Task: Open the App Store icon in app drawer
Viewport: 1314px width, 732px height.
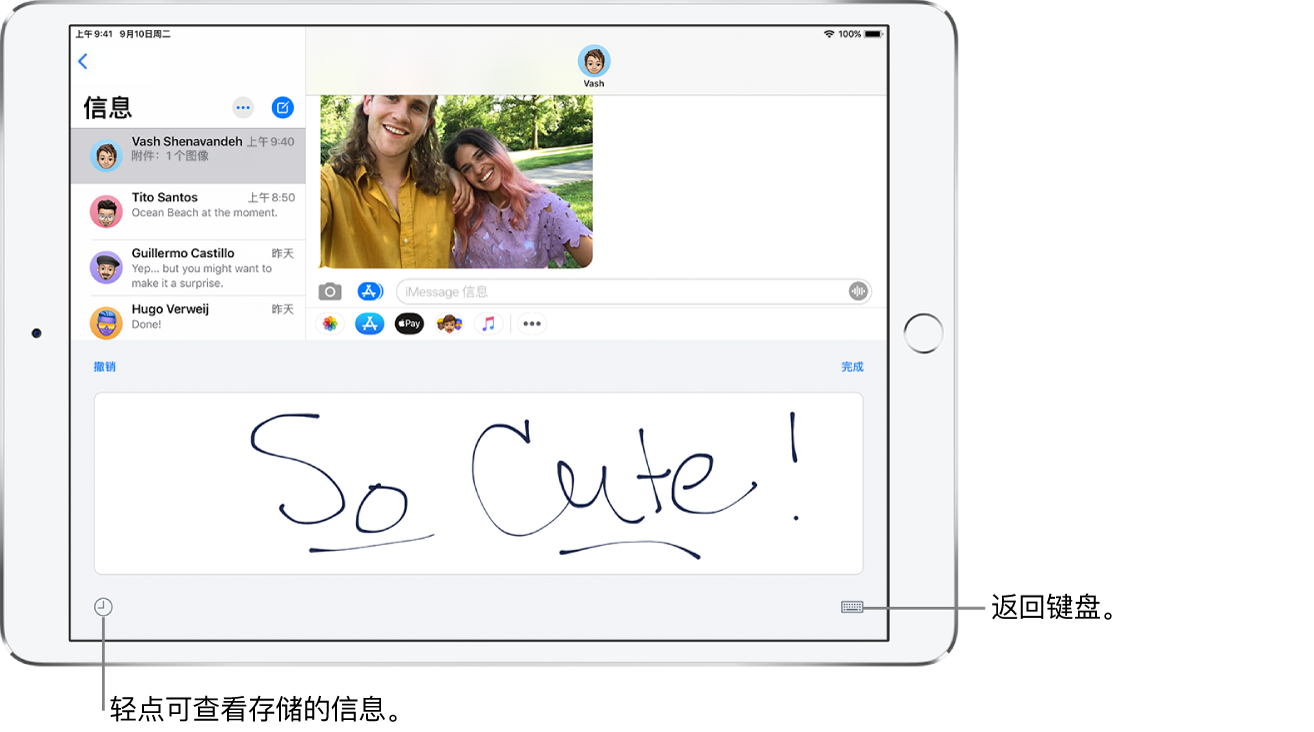Action: tap(370, 324)
